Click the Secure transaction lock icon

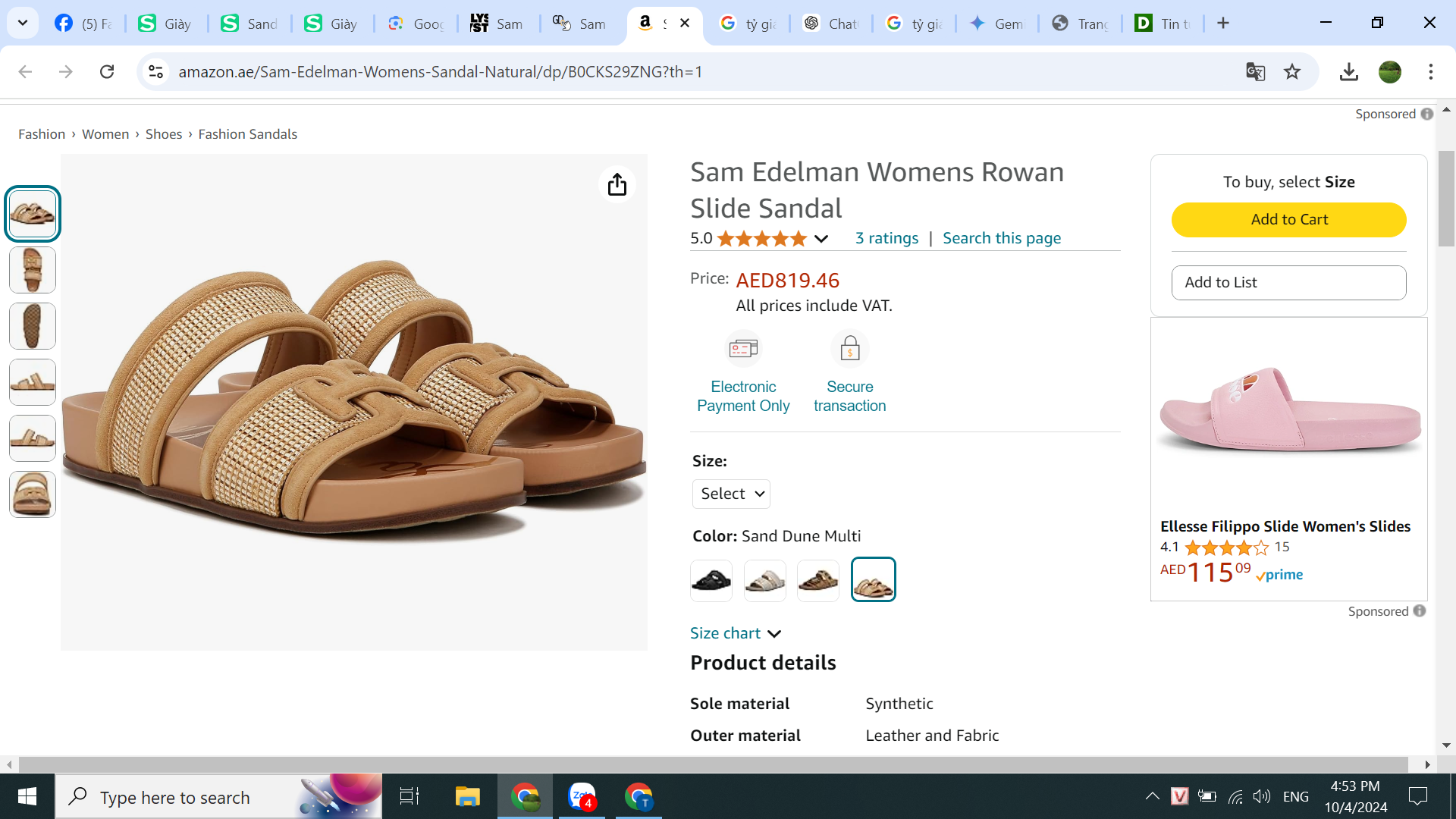pos(849,349)
